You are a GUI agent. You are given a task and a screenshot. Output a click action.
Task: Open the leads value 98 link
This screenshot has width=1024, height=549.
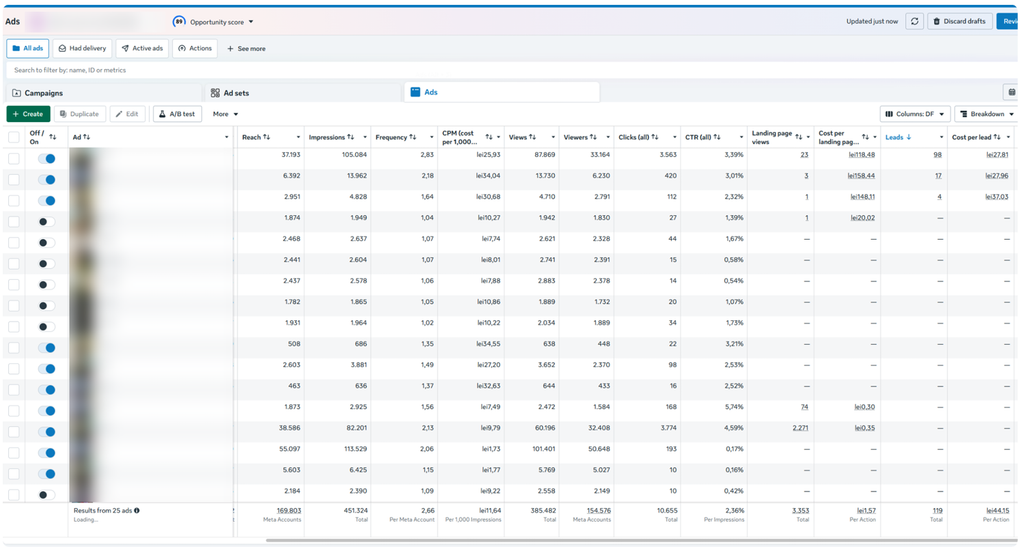point(937,155)
